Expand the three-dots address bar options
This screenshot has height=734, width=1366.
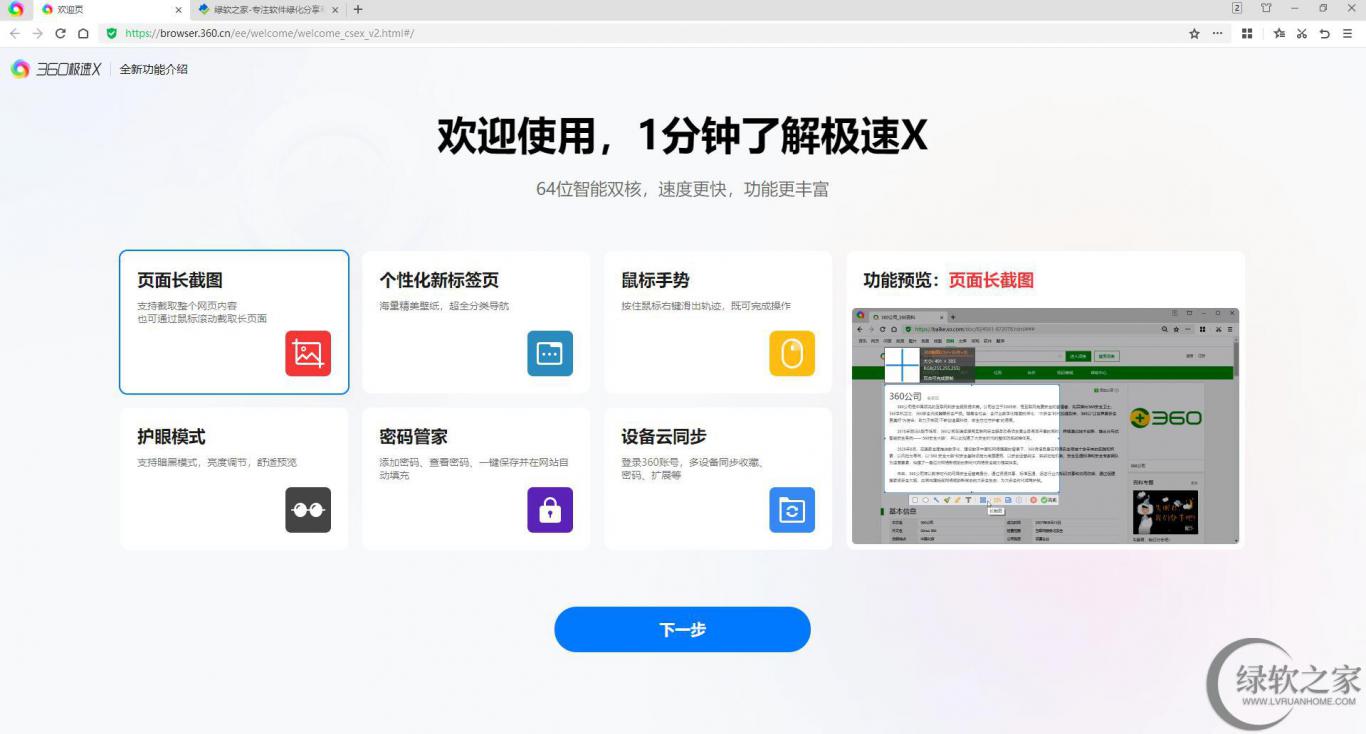(x=1217, y=33)
